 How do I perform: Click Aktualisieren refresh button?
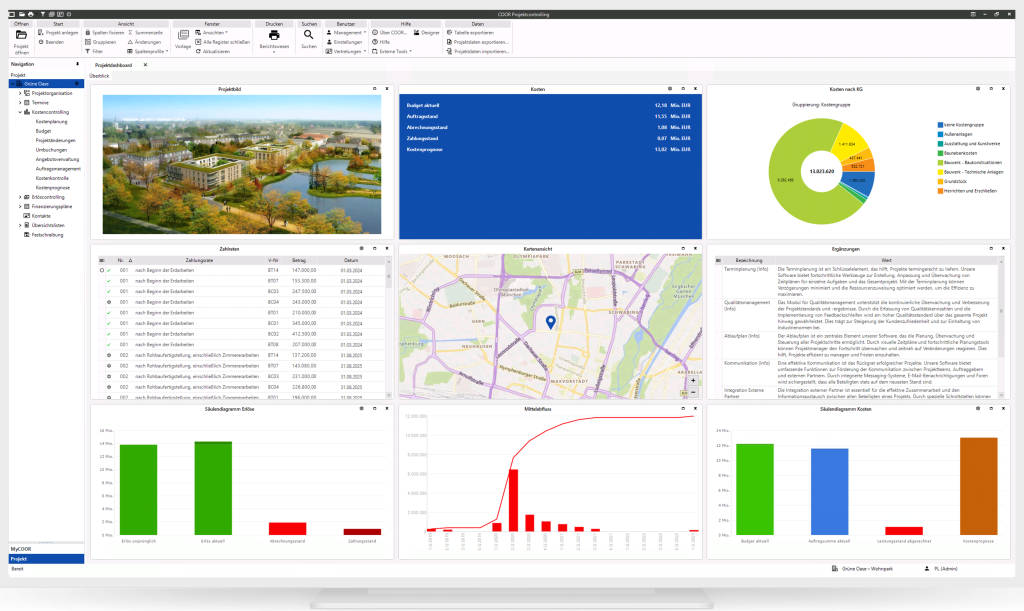pos(212,51)
